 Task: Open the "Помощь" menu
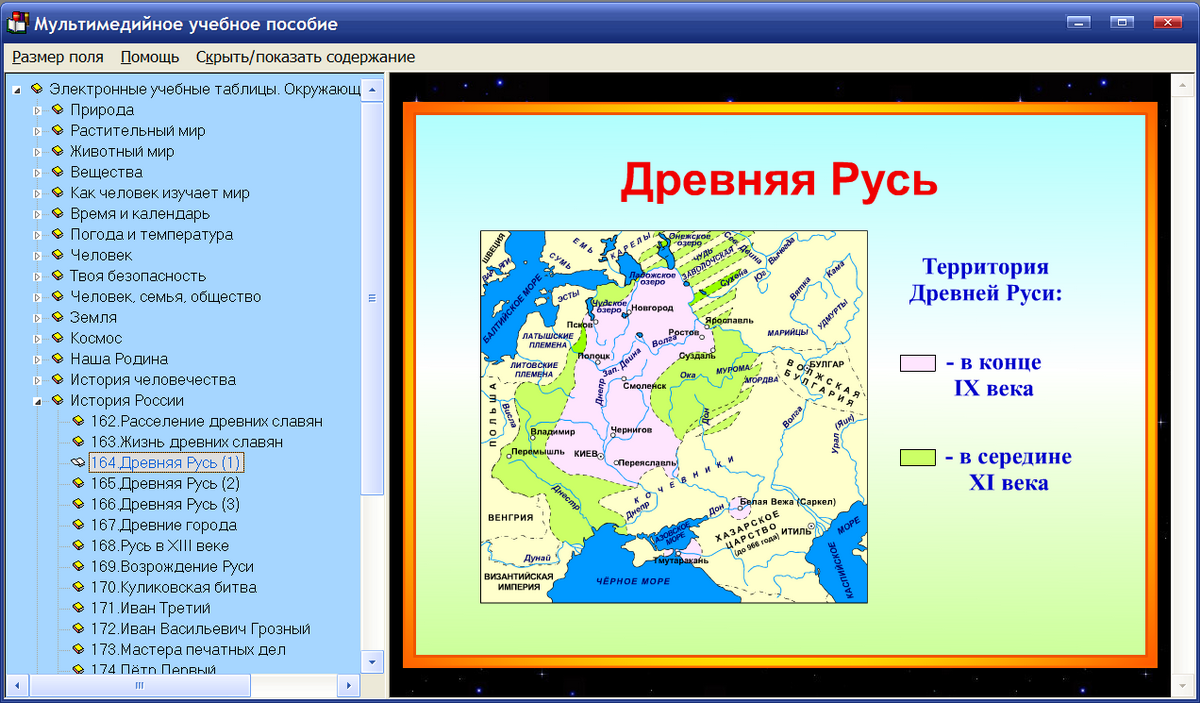(149, 57)
